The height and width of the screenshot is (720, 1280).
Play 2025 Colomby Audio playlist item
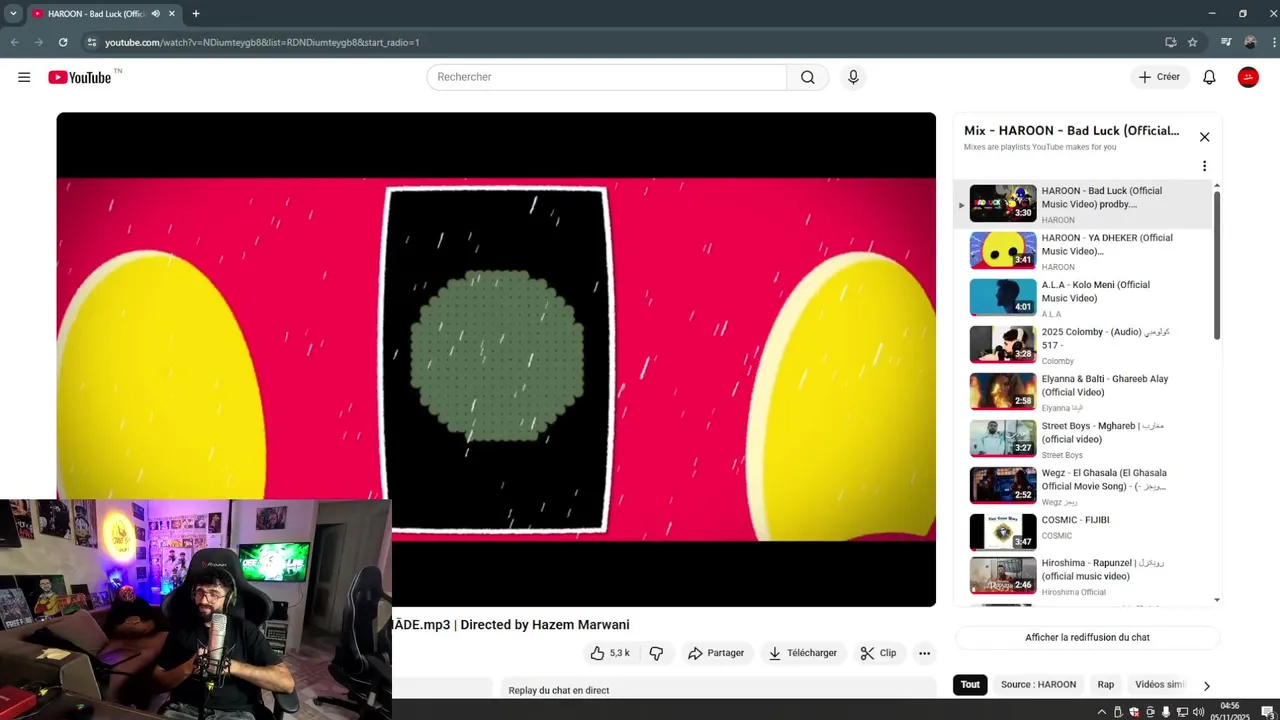click(x=1085, y=345)
